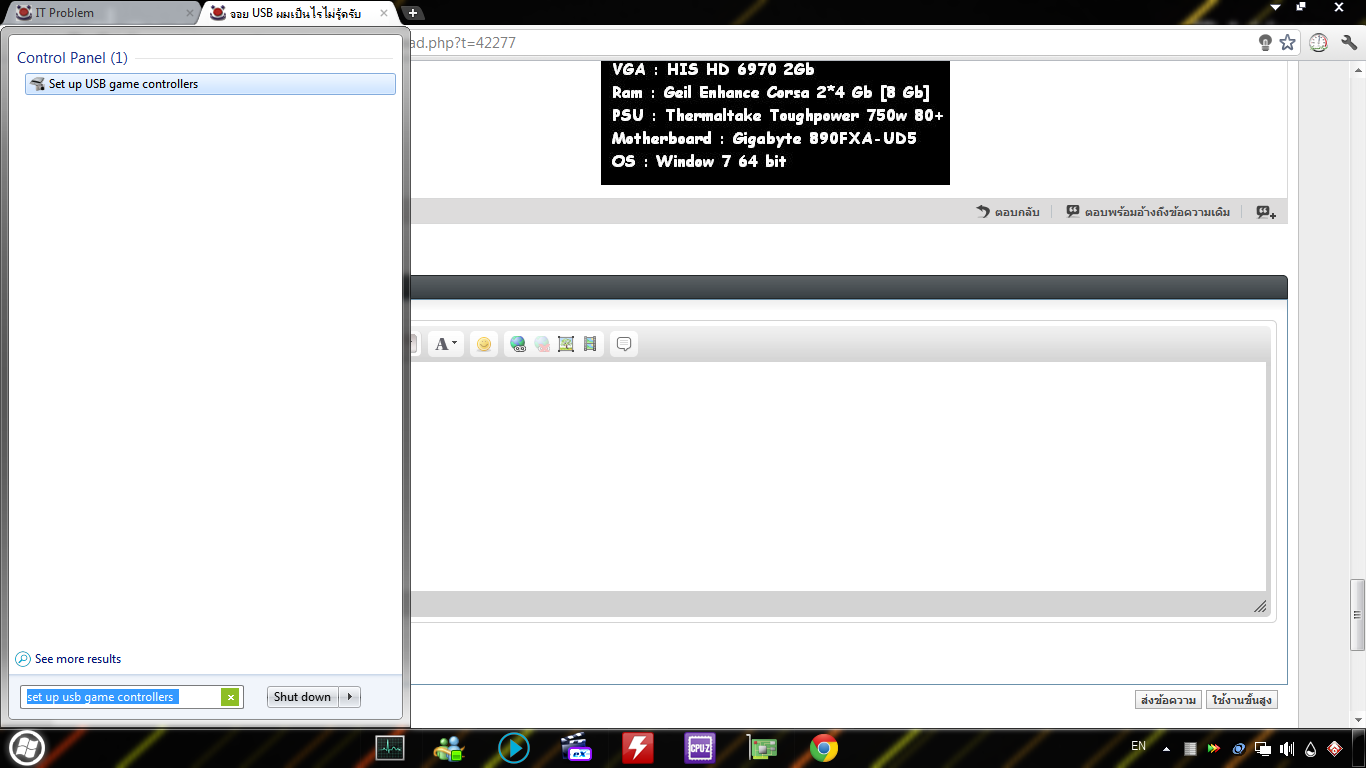Screen dimensions: 1366x768
Task: Click the ตอบกลับ reply link
Action: click(x=1008, y=212)
